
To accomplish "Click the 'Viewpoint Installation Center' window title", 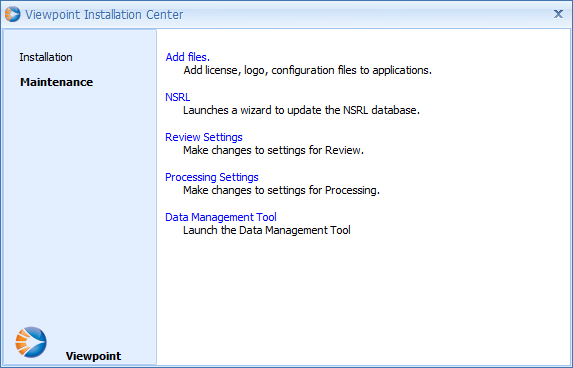I will point(104,15).
